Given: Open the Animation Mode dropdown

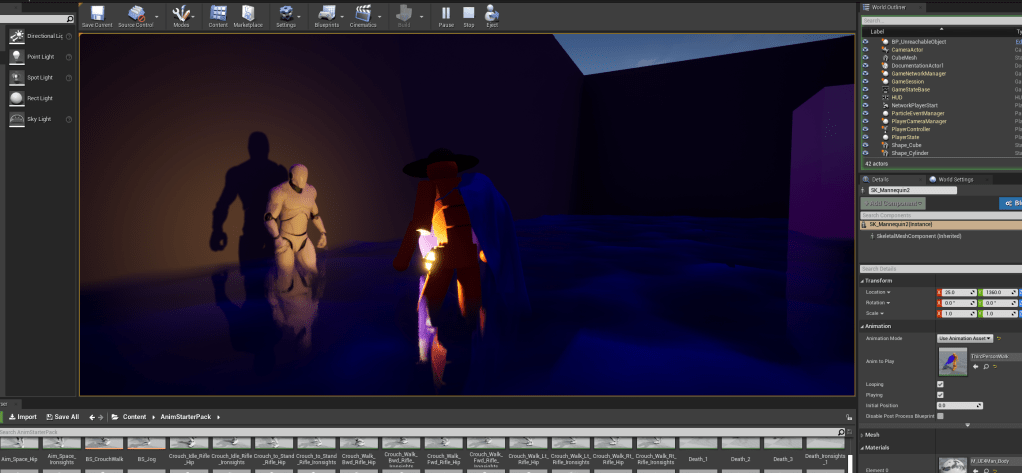Looking at the screenshot, I should pyautogui.click(x=964, y=338).
